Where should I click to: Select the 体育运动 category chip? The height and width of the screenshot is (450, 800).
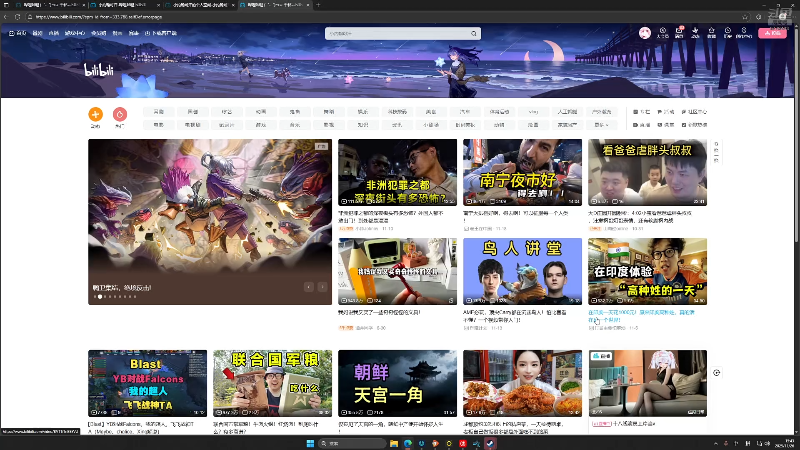(x=499, y=112)
